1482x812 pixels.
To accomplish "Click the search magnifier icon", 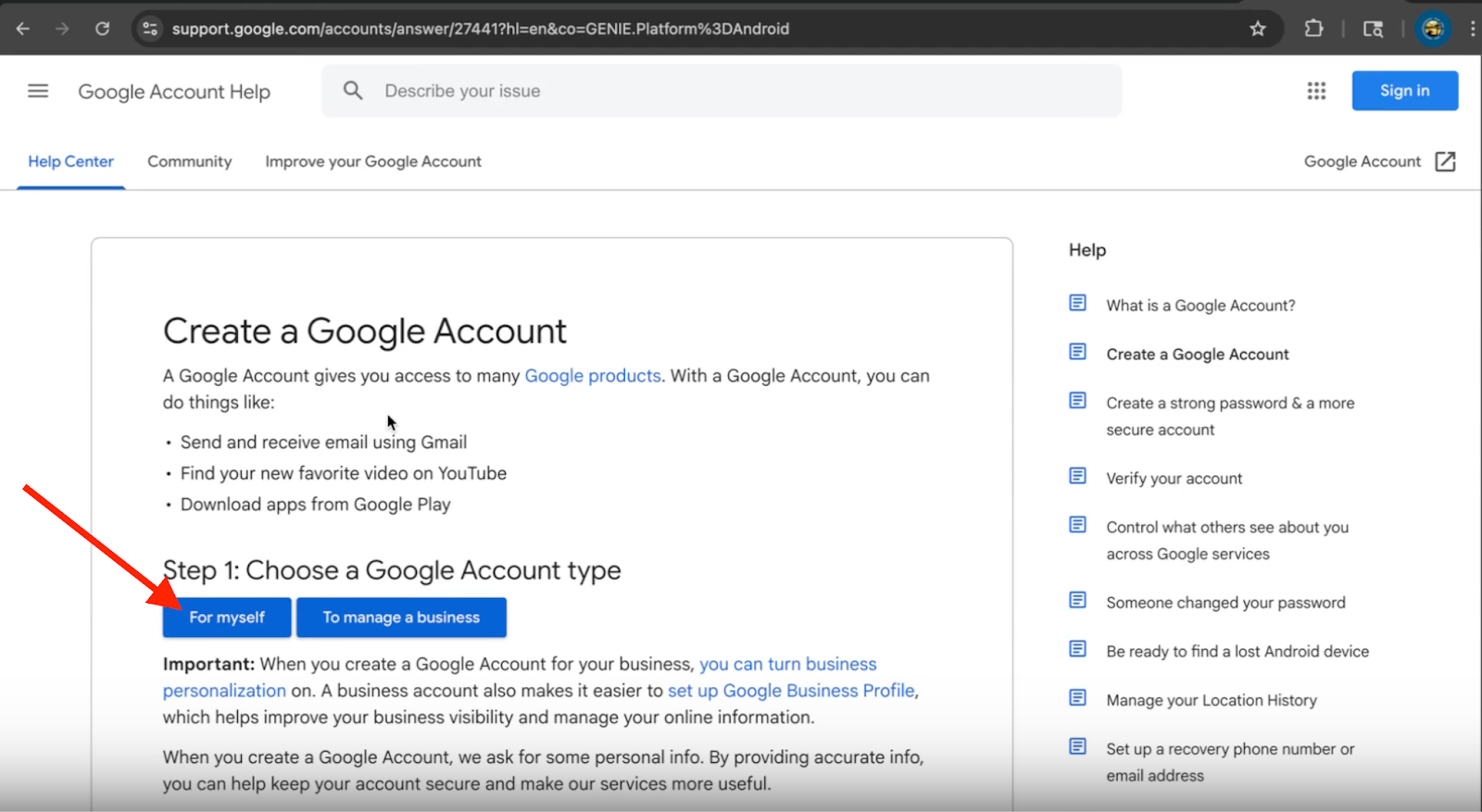I will click(353, 91).
